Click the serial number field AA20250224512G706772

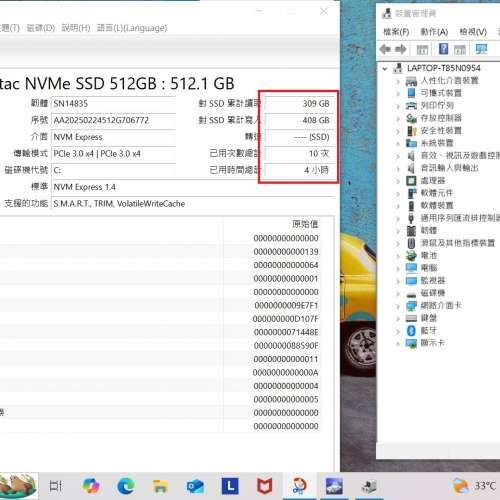tap(114, 120)
